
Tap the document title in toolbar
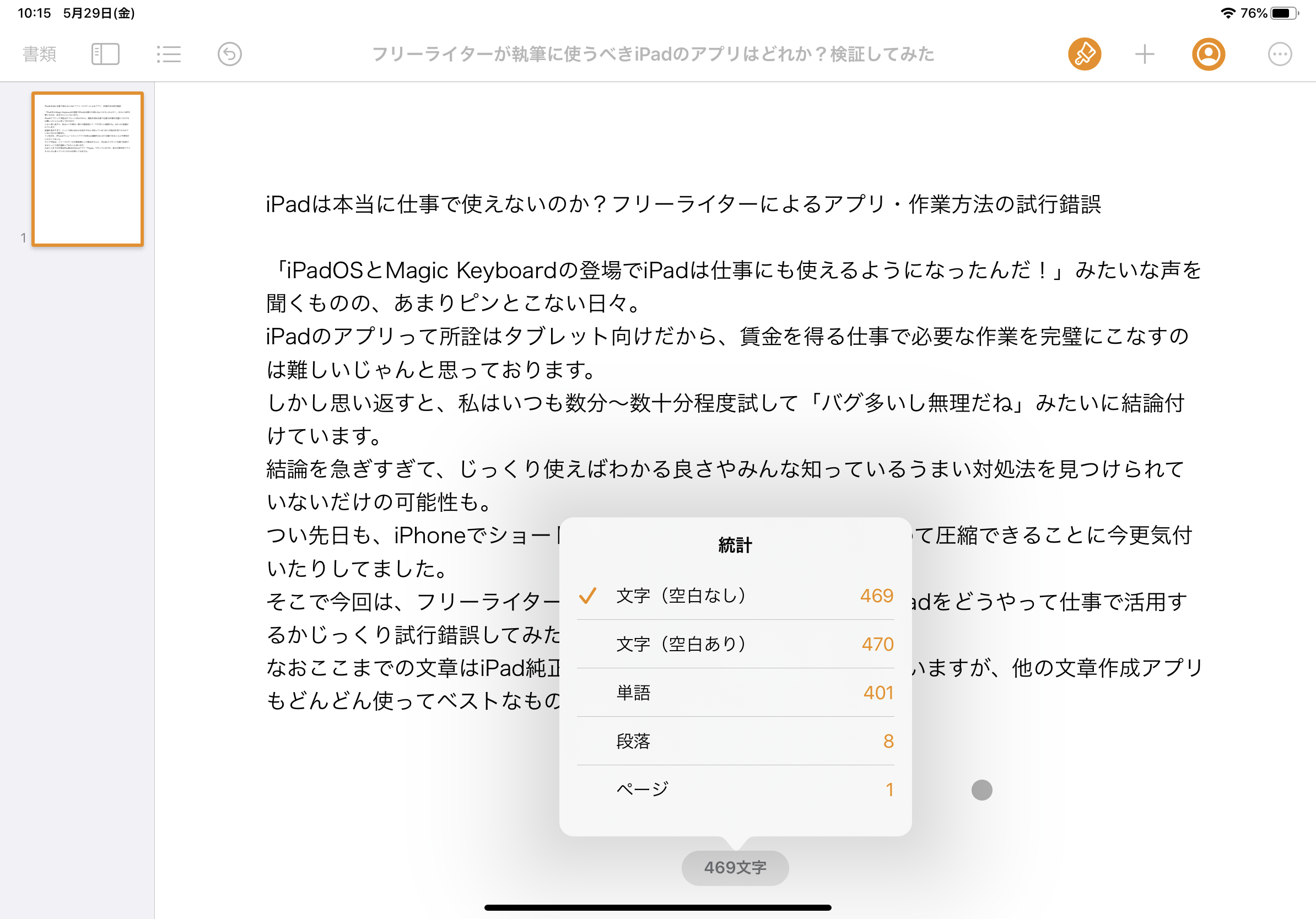tap(654, 54)
